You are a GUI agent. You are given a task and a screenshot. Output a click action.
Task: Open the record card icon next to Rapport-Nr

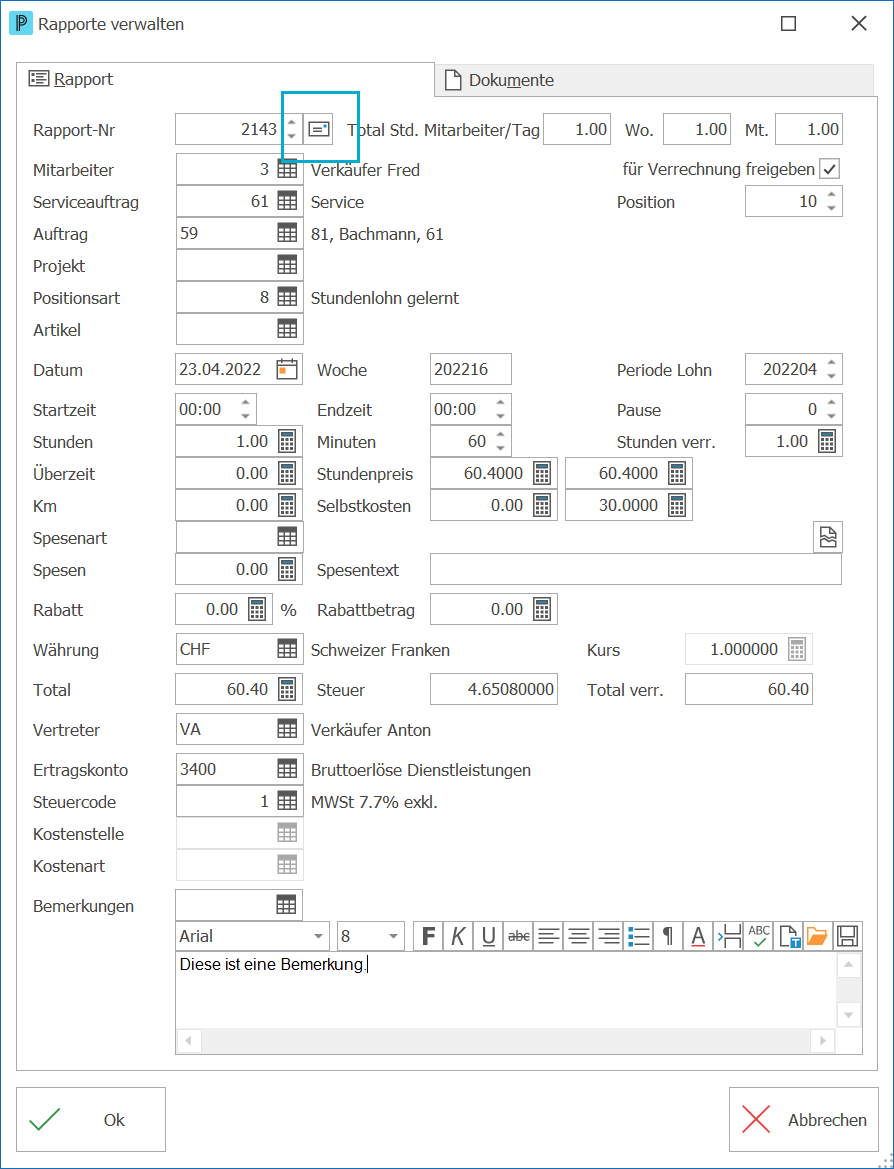click(319, 129)
